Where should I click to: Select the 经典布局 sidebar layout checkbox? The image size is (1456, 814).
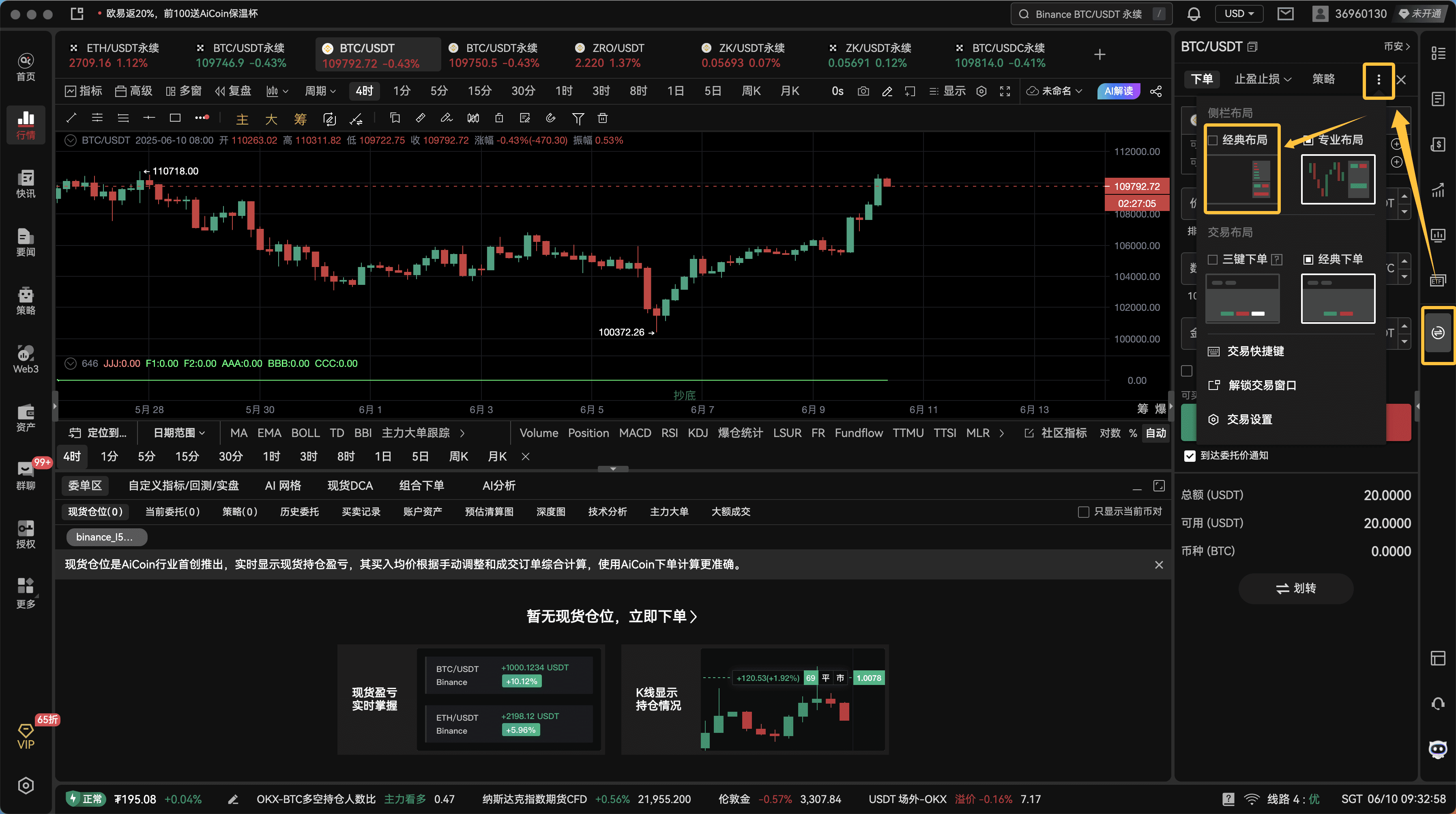(x=1212, y=140)
